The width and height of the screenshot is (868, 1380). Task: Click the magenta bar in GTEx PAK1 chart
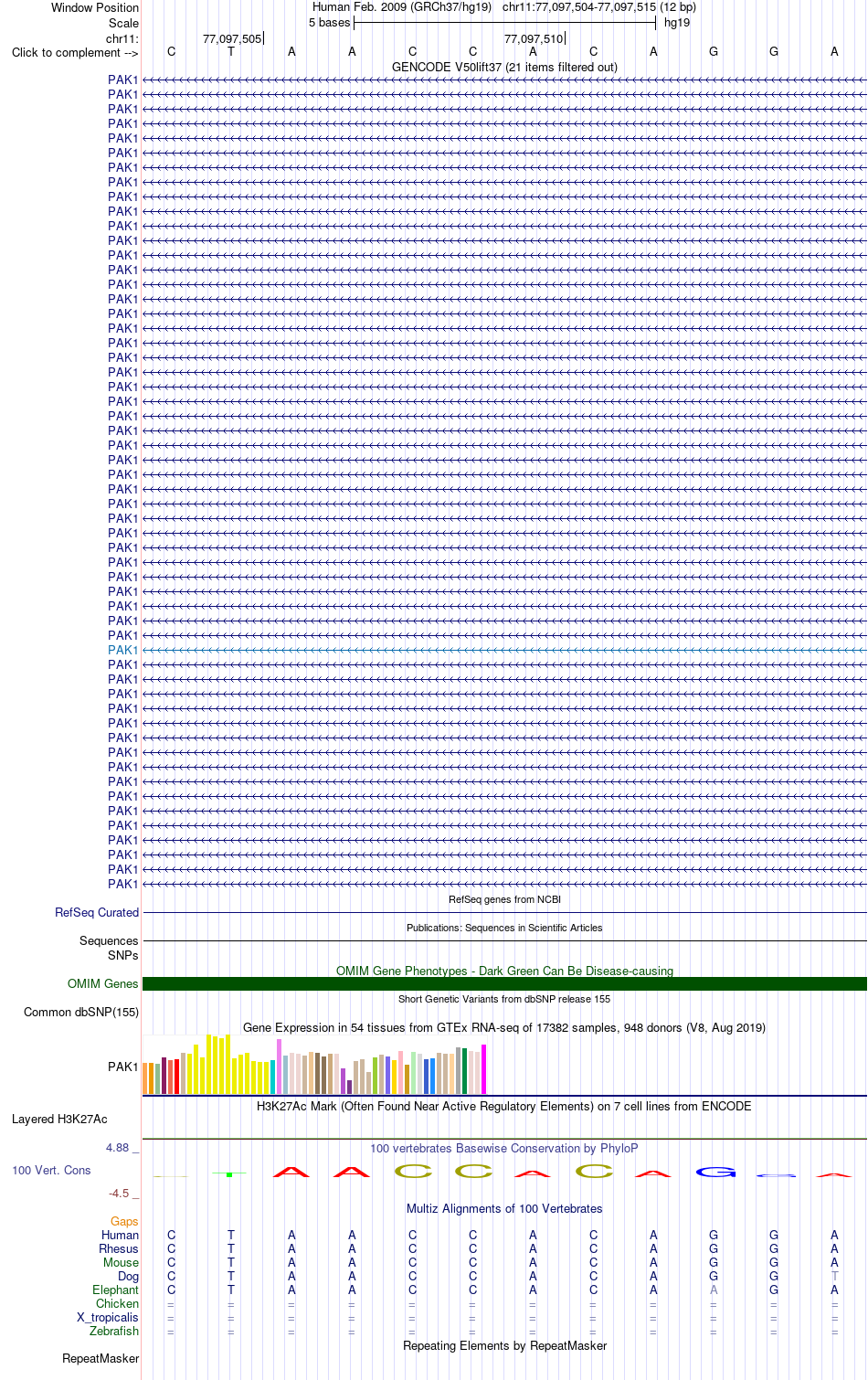pyautogui.click(x=484, y=1069)
